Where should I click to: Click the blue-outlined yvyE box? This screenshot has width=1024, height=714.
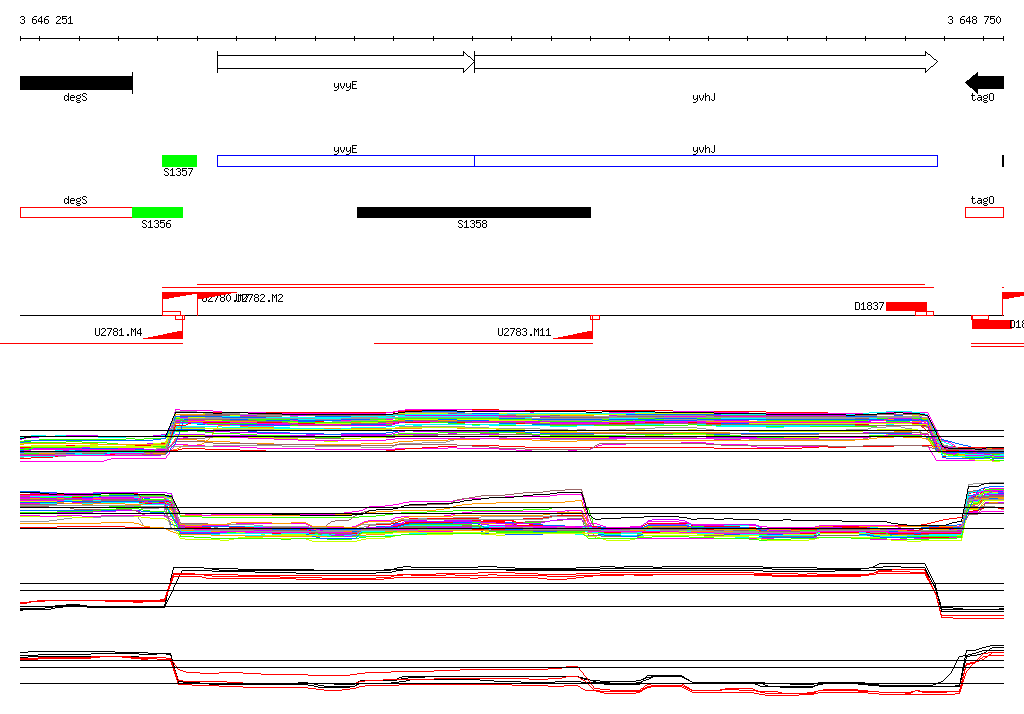tap(345, 161)
